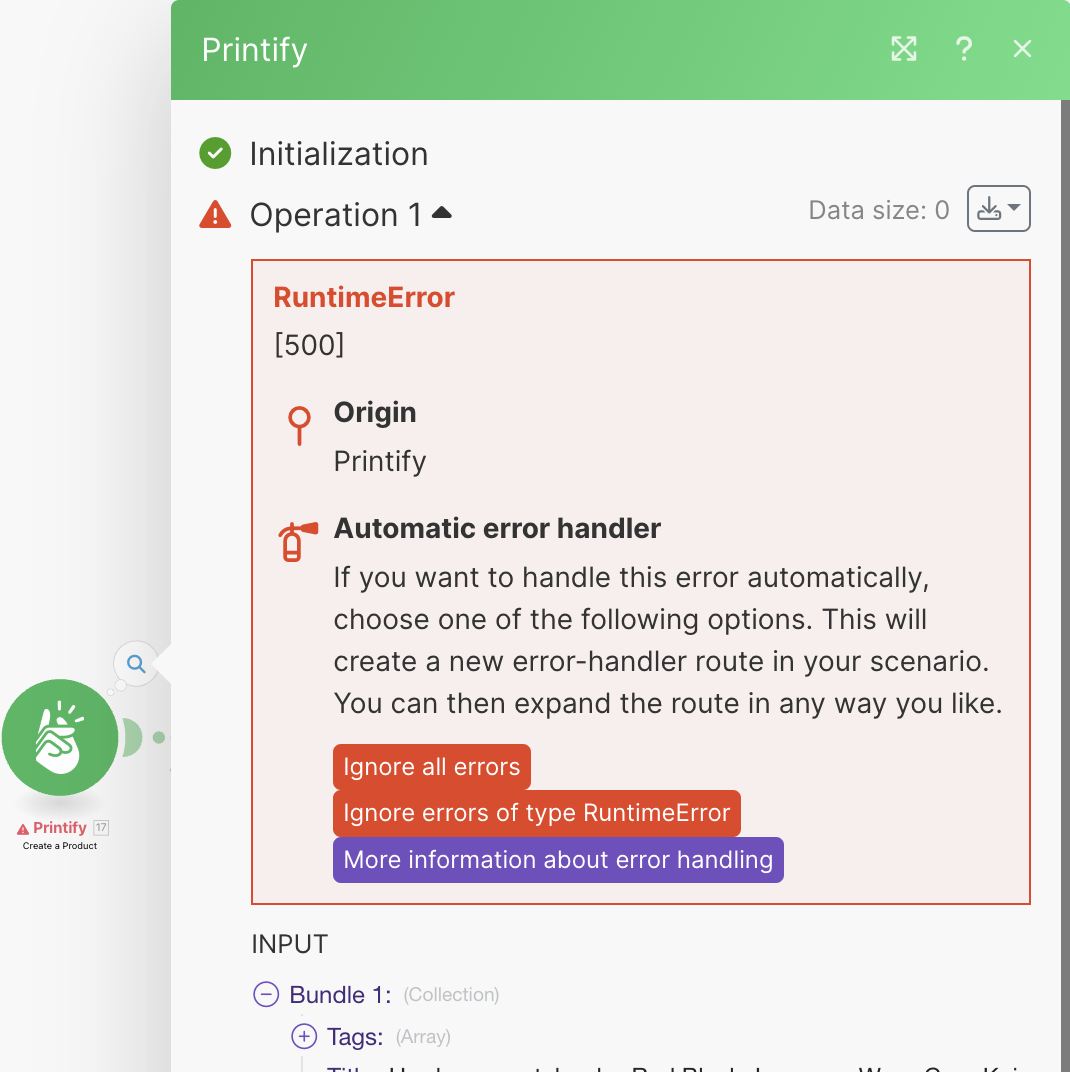Expand the Tags array

tap(304, 1037)
